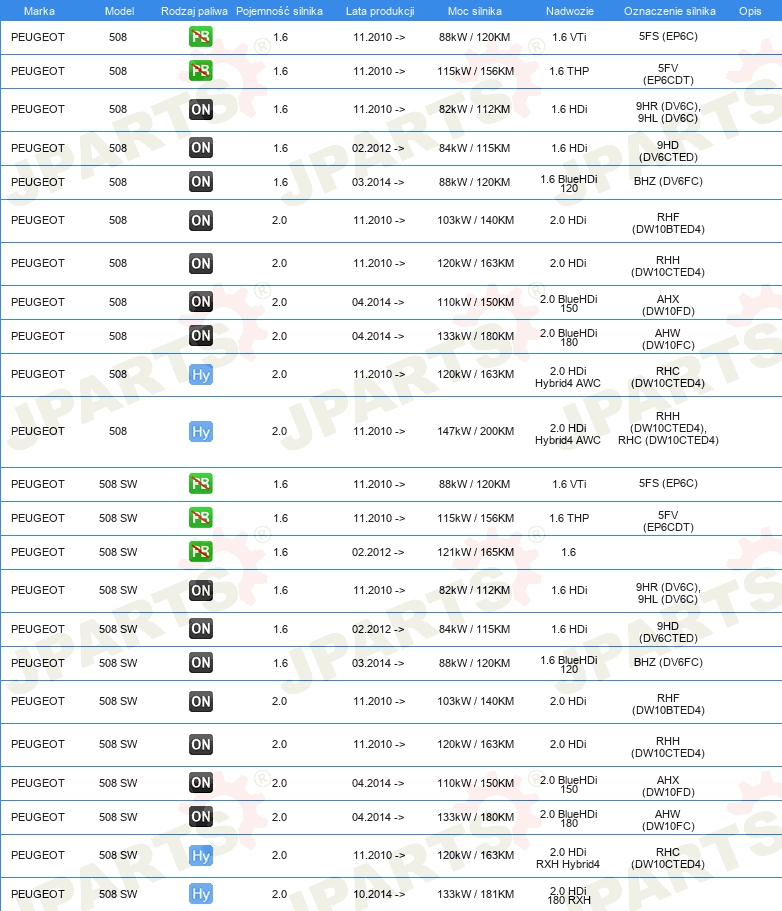Viewport: 782px width, 911px height.
Task: Click the Model column header
Action: coord(119,11)
